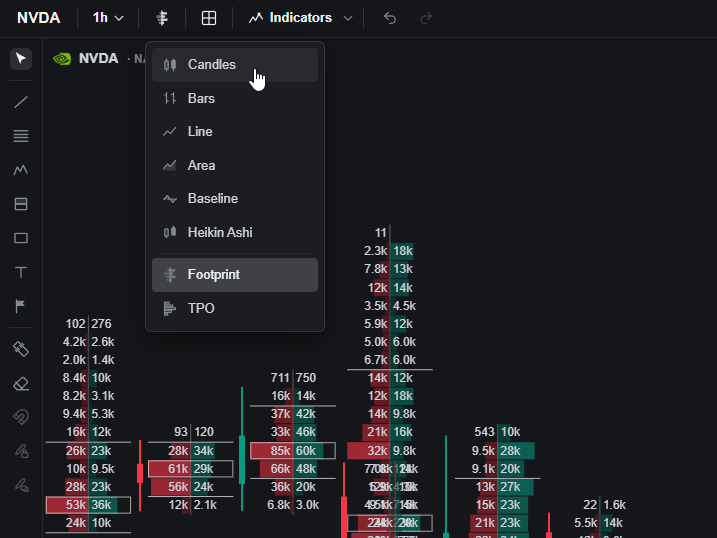Activate the measure ruler tool

(21, 349)
